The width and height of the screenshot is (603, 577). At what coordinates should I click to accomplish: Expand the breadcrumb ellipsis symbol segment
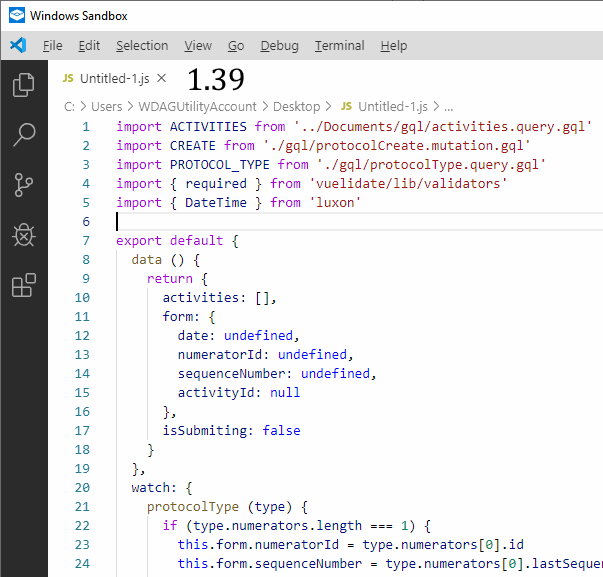click(448, 107)
